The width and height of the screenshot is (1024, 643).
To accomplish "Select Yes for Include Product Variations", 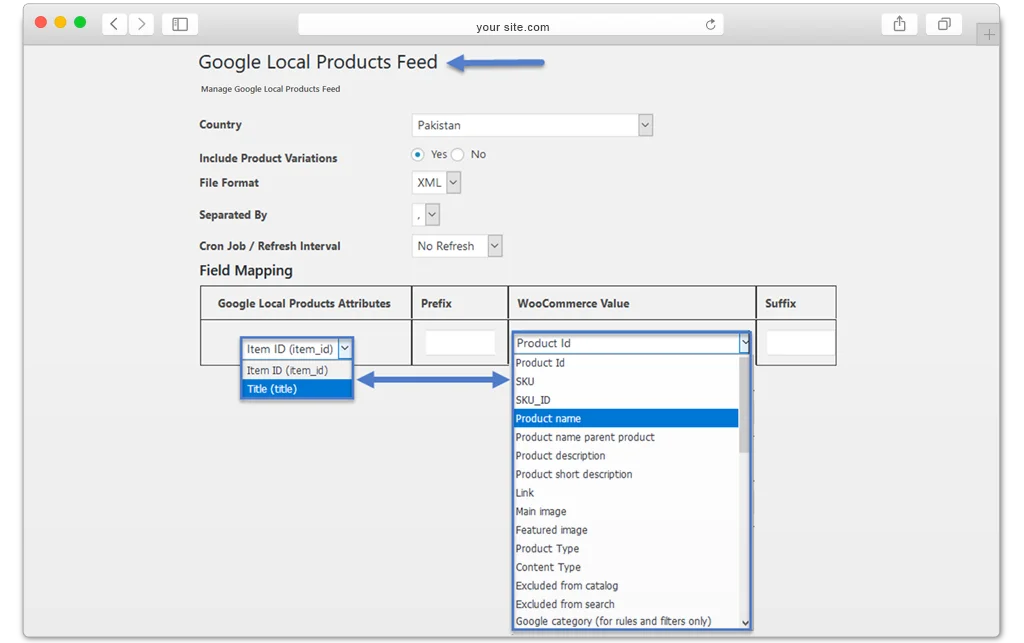I will coord(418,155).
